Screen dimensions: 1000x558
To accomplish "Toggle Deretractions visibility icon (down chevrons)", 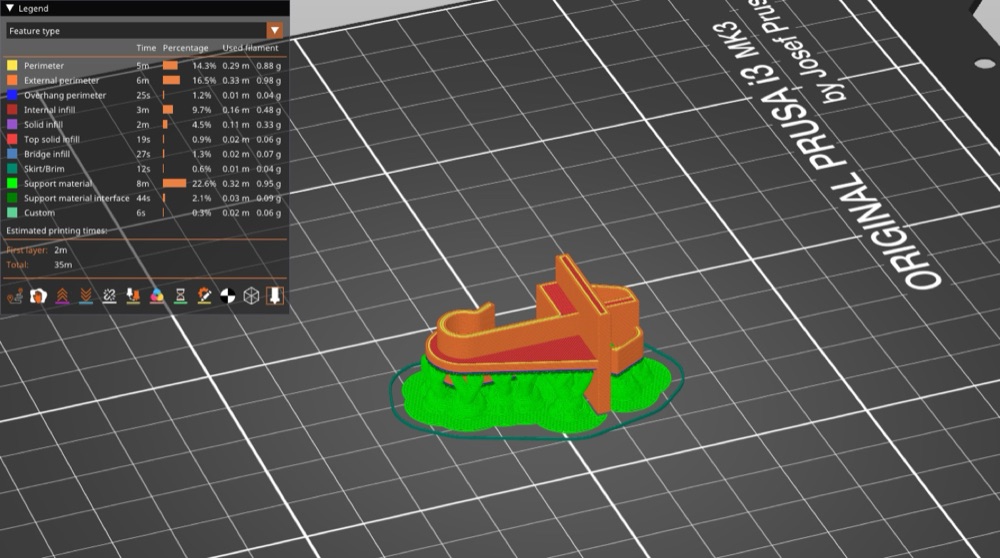I will click(x=85, y=296).
